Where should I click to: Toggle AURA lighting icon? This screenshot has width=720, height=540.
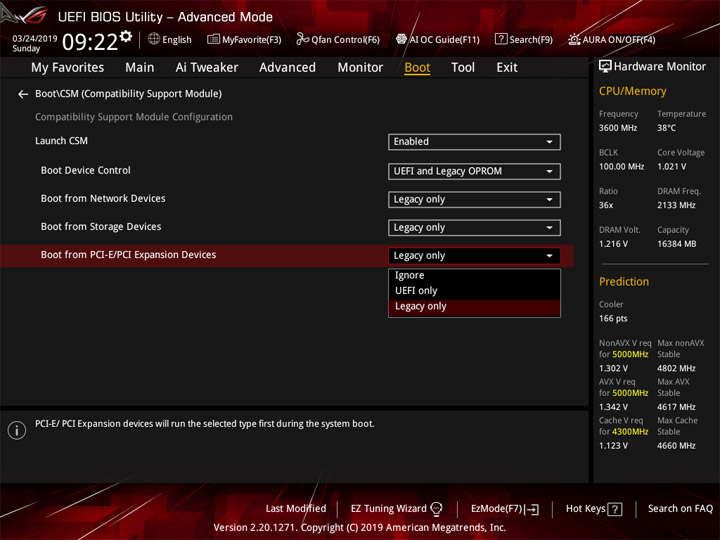574,39
